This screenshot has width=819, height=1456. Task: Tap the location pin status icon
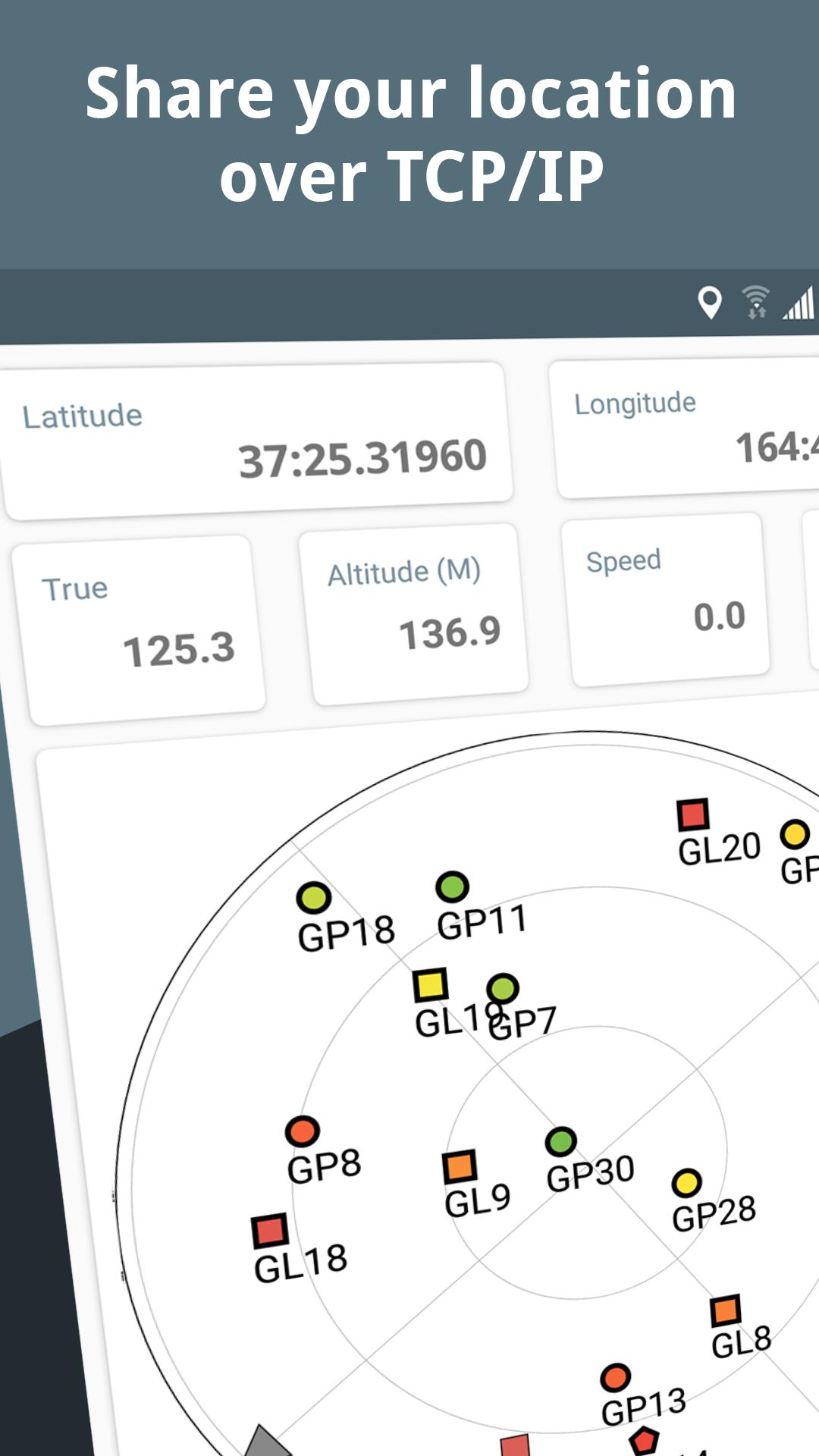(710, 303)
